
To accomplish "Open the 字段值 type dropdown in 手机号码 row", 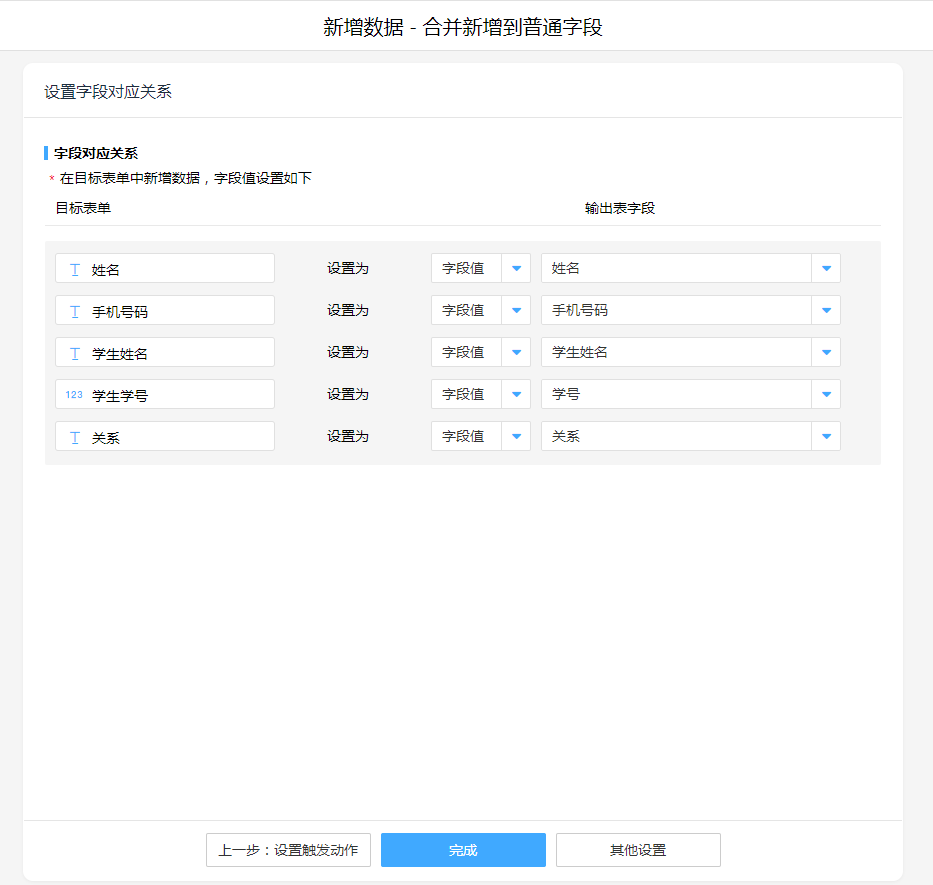I will click(x=516, y=310).
